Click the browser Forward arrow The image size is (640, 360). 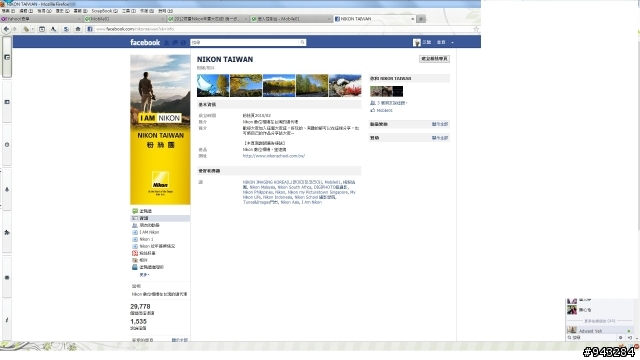[x=15, y=29]
